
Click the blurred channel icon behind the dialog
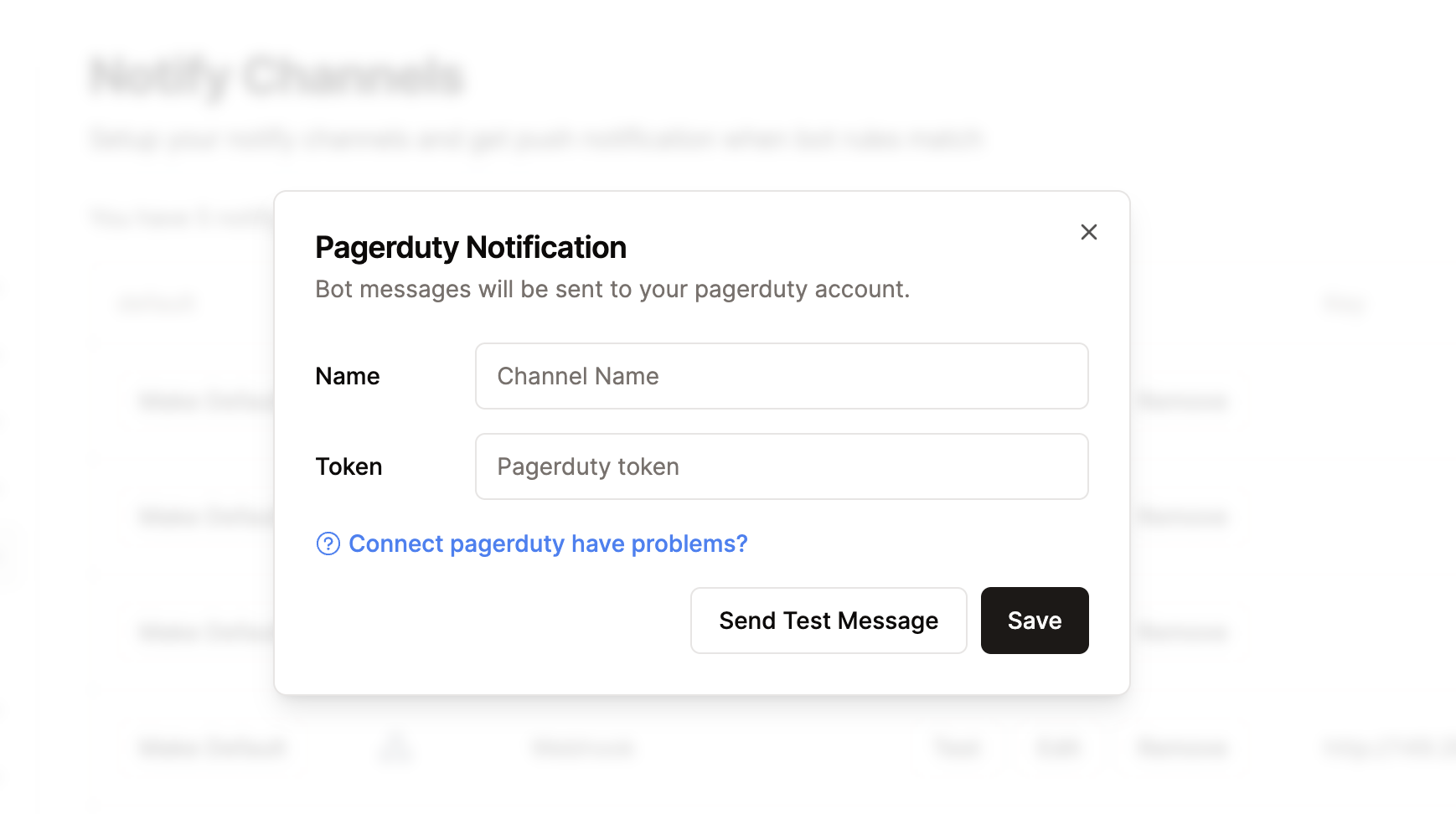click(x=396, y=747)
